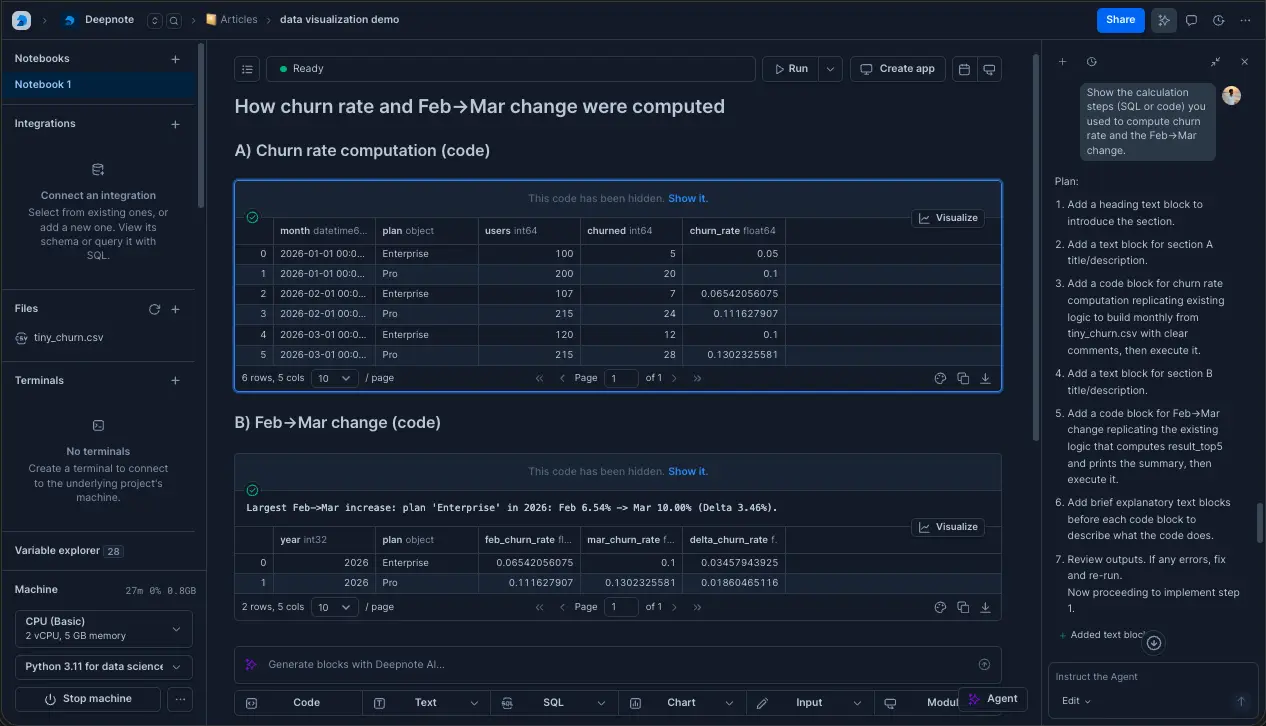The height and width of the screenshot is (726, 1266).
Task: Go to next page of first table
Action: [674, 379]
